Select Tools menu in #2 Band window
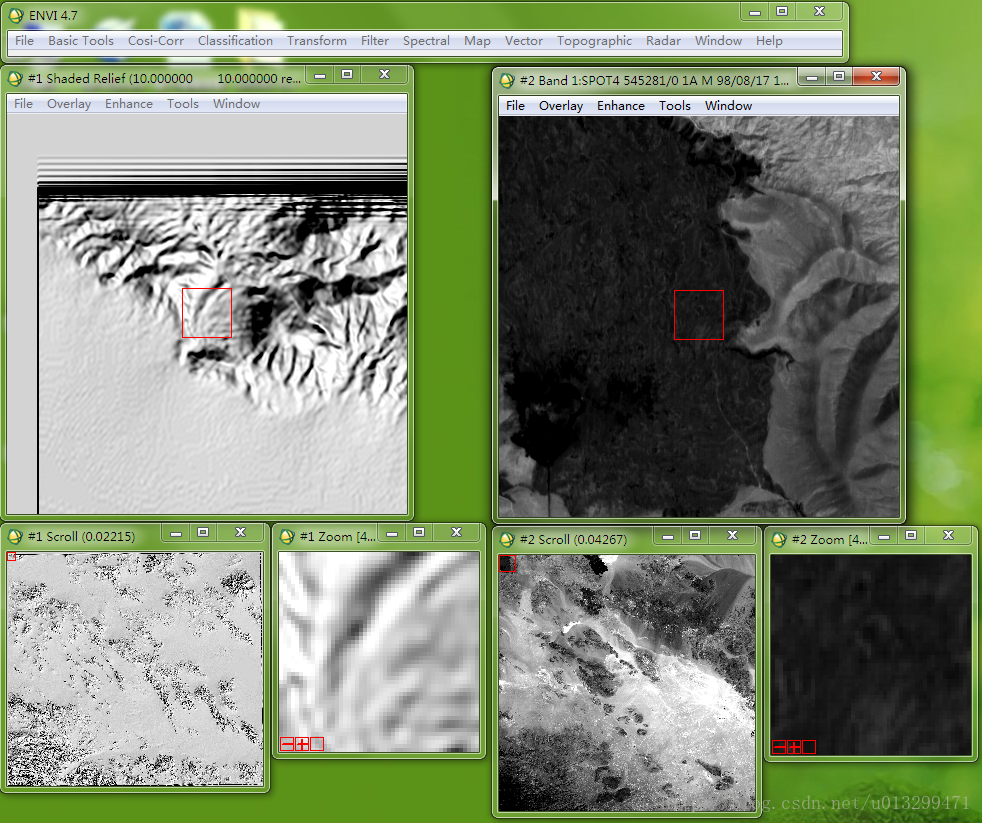The image size is (982, 823). click(674, 106)
